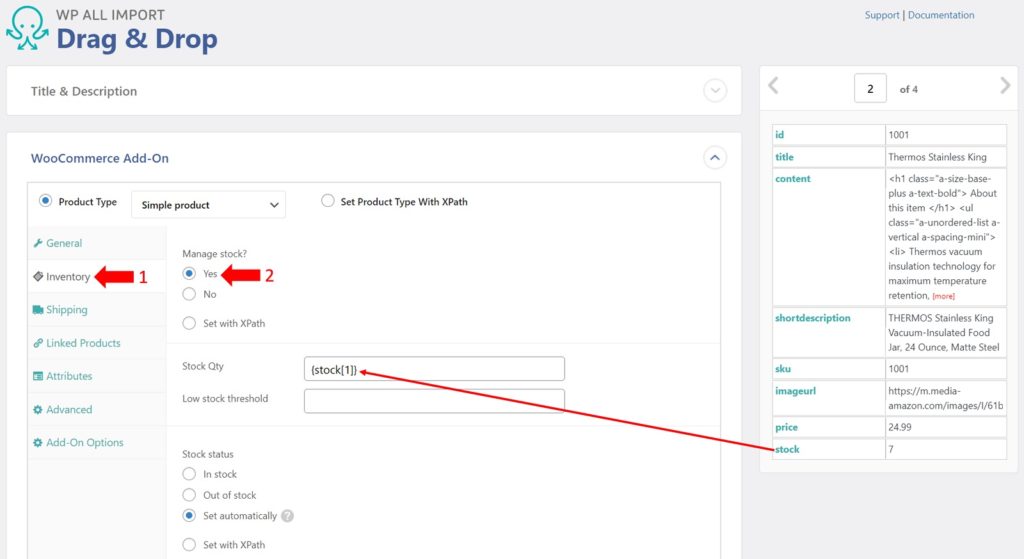Click the stock value 7

click(891, 449)
